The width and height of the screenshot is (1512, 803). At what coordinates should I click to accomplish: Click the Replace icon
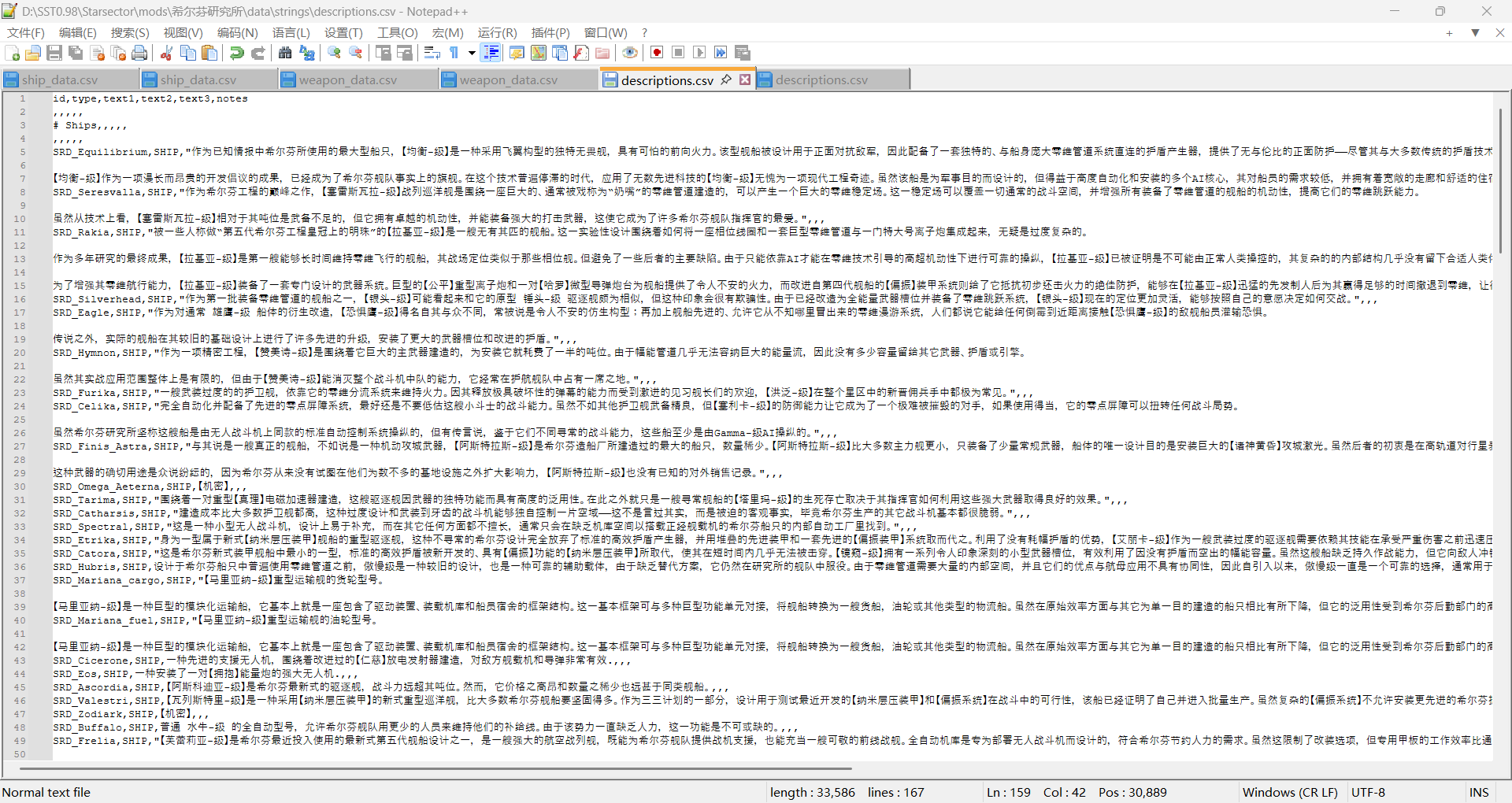click(307, 53)
